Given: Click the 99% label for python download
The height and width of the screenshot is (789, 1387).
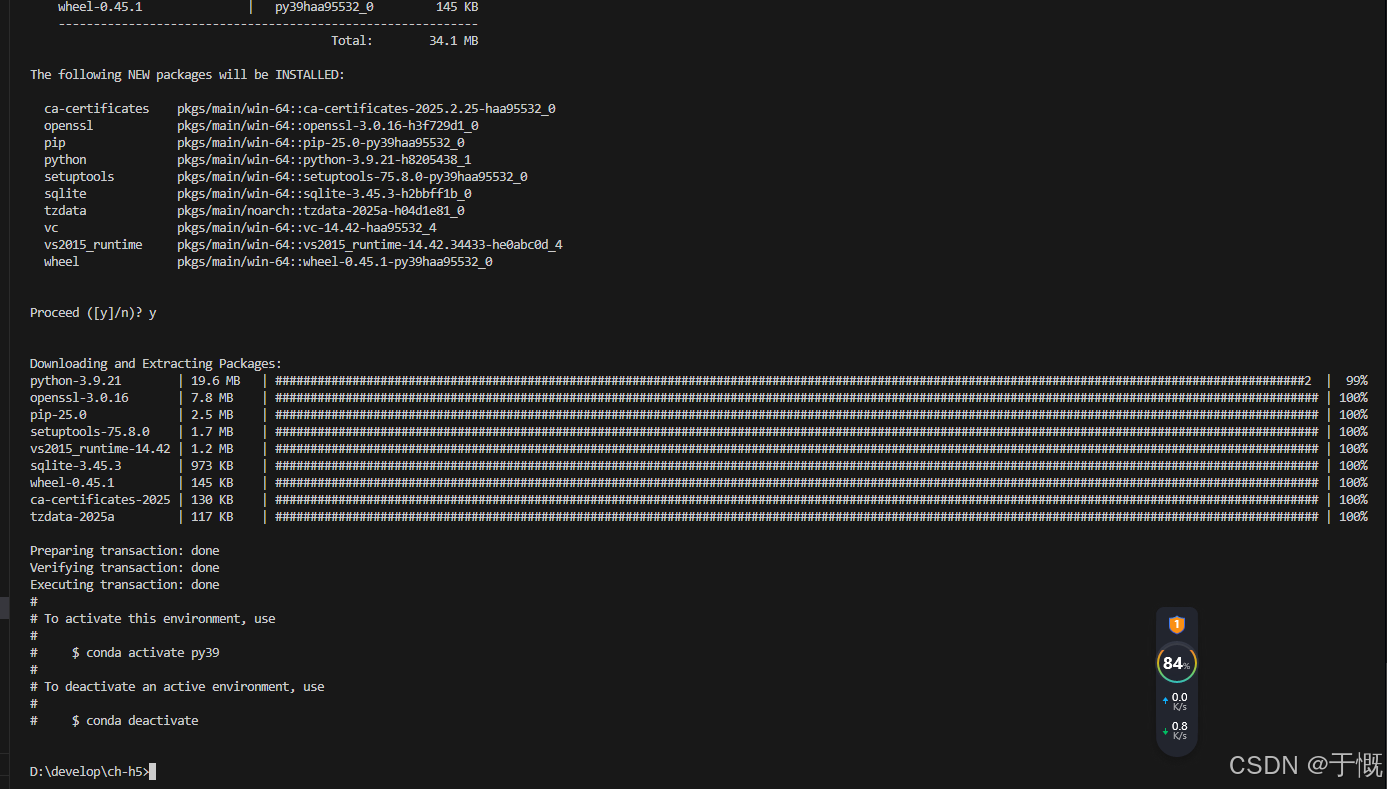Looking at the screenshot, I should coord(1356,381).
